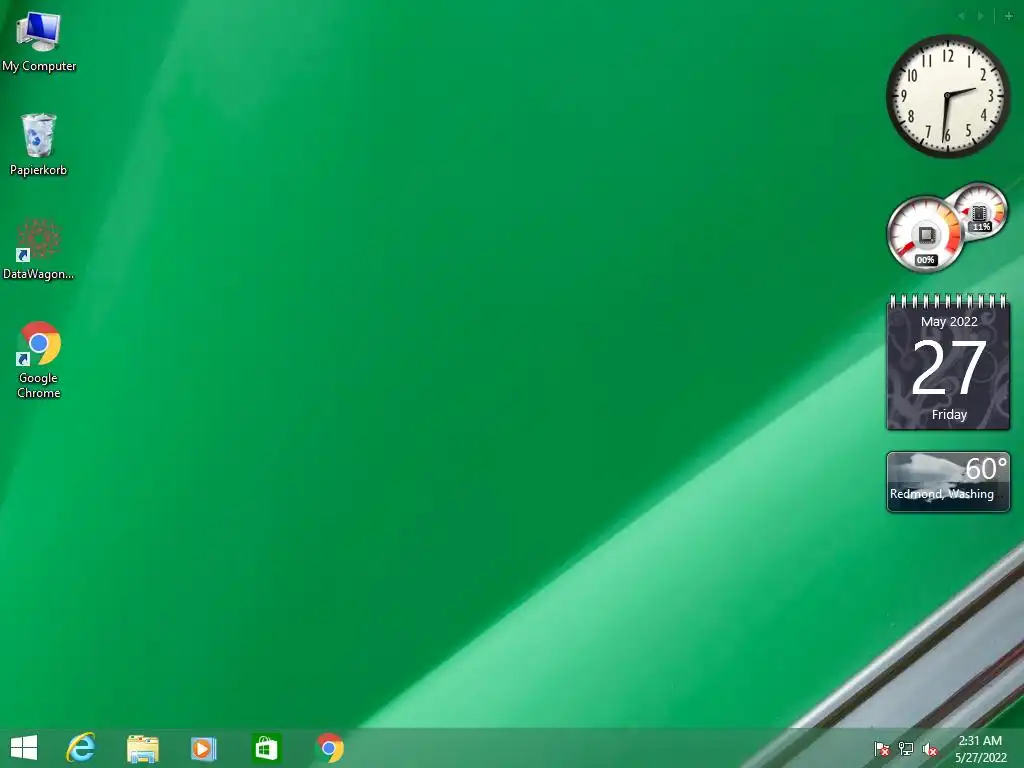Viewport: 1024px width, 768px height.
Task: Click the 60° temperature in weather gadget
Action: [x=985, y=468]
